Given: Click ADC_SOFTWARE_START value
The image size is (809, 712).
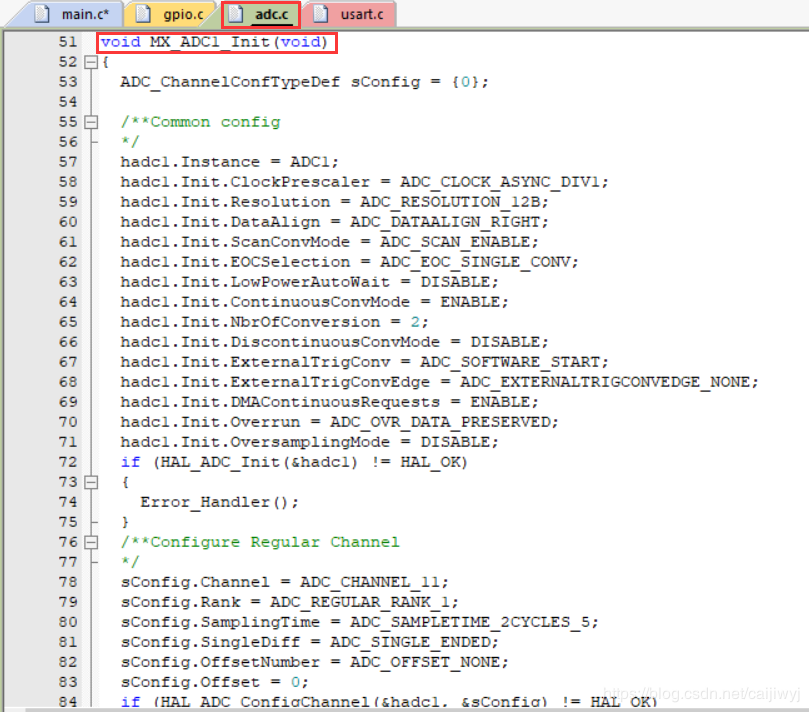Looking at the screenshot, I should (x=510, y=362).
